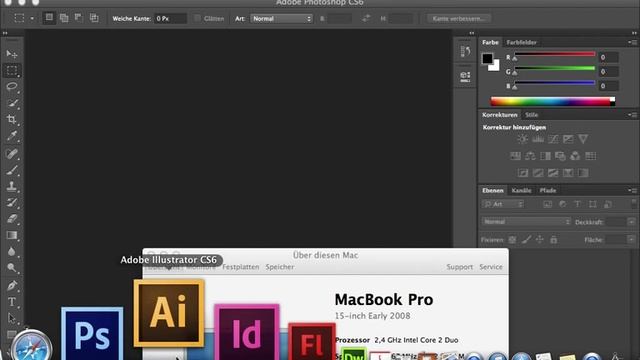The height and width of the screenshot is (360, 640).
Task: Select the Rectangular Marquee tool in toolbox
Action: (x=12, y=70)
